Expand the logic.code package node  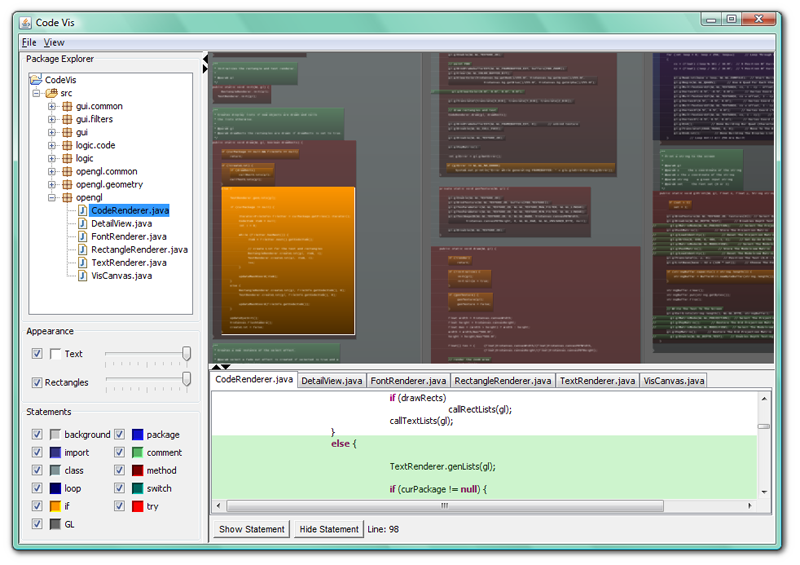[x=52, y=145]
